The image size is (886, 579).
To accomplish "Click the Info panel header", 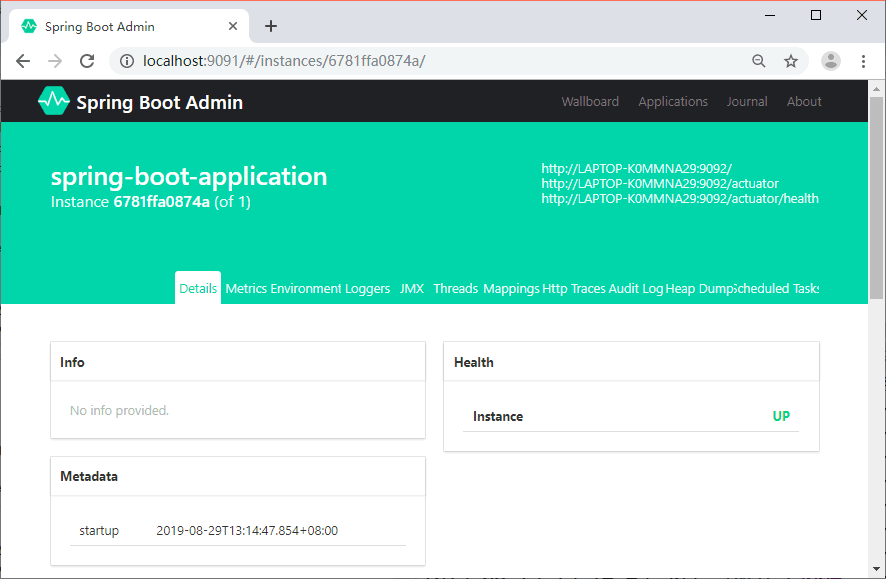I will coord(238,362).
